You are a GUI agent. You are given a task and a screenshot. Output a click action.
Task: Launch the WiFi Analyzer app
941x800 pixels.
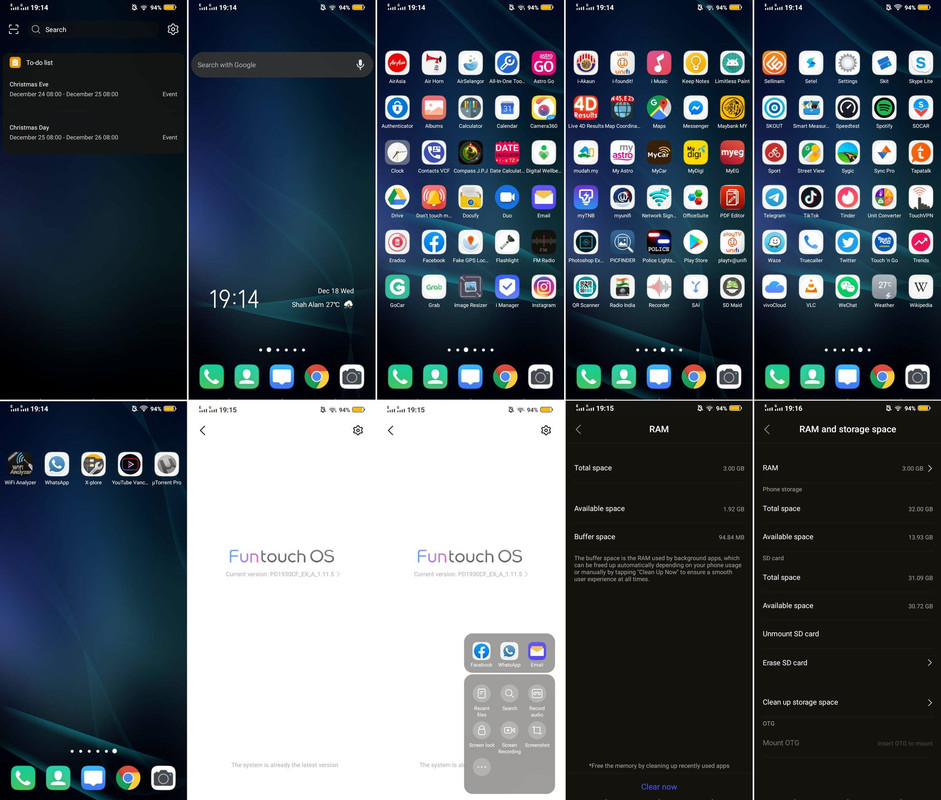[20, 465]
